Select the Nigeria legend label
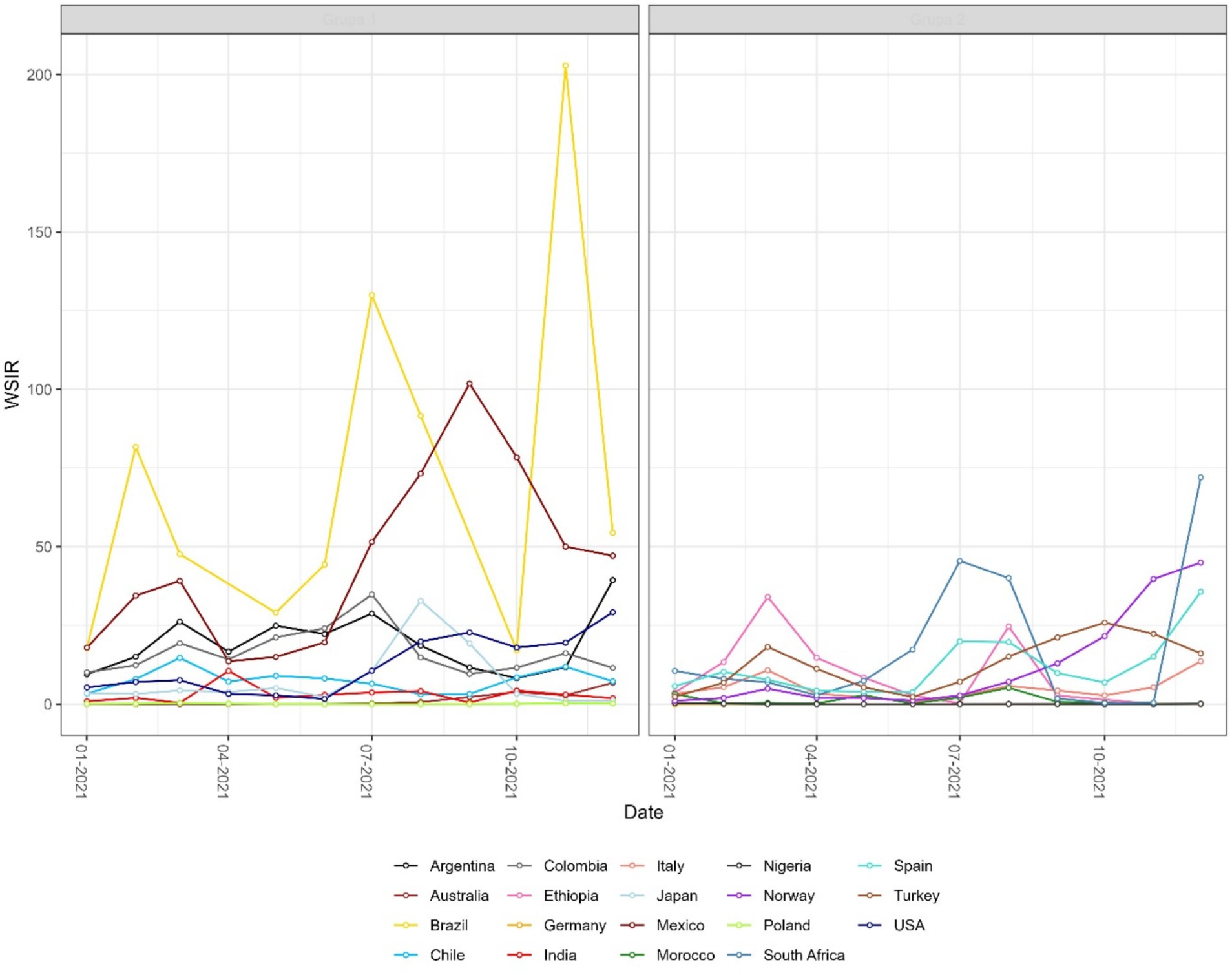Image resolution: width=1232 pixels, height=975 pixels. (x=787, y=866)
